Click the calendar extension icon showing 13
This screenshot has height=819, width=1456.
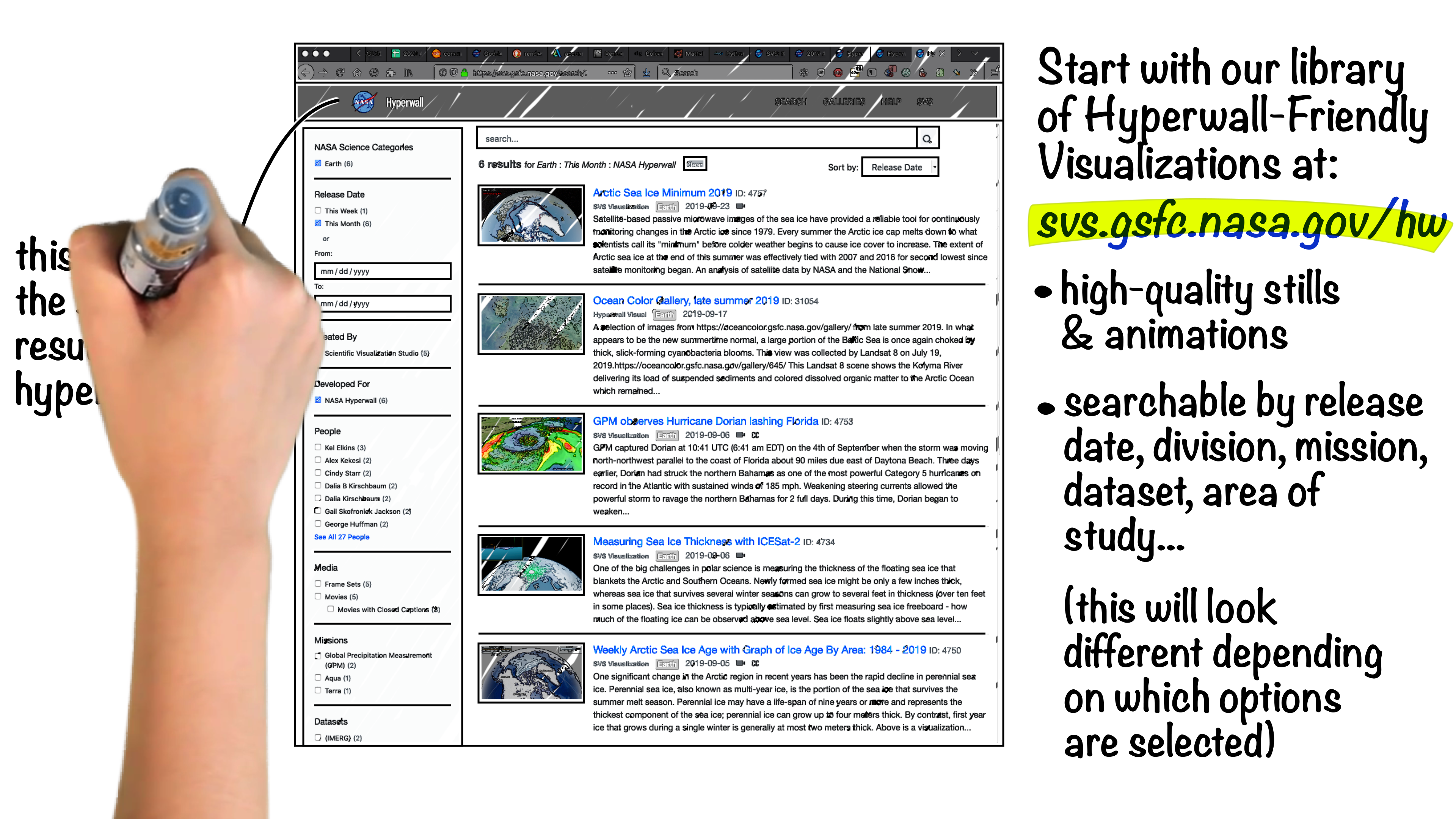856,71
